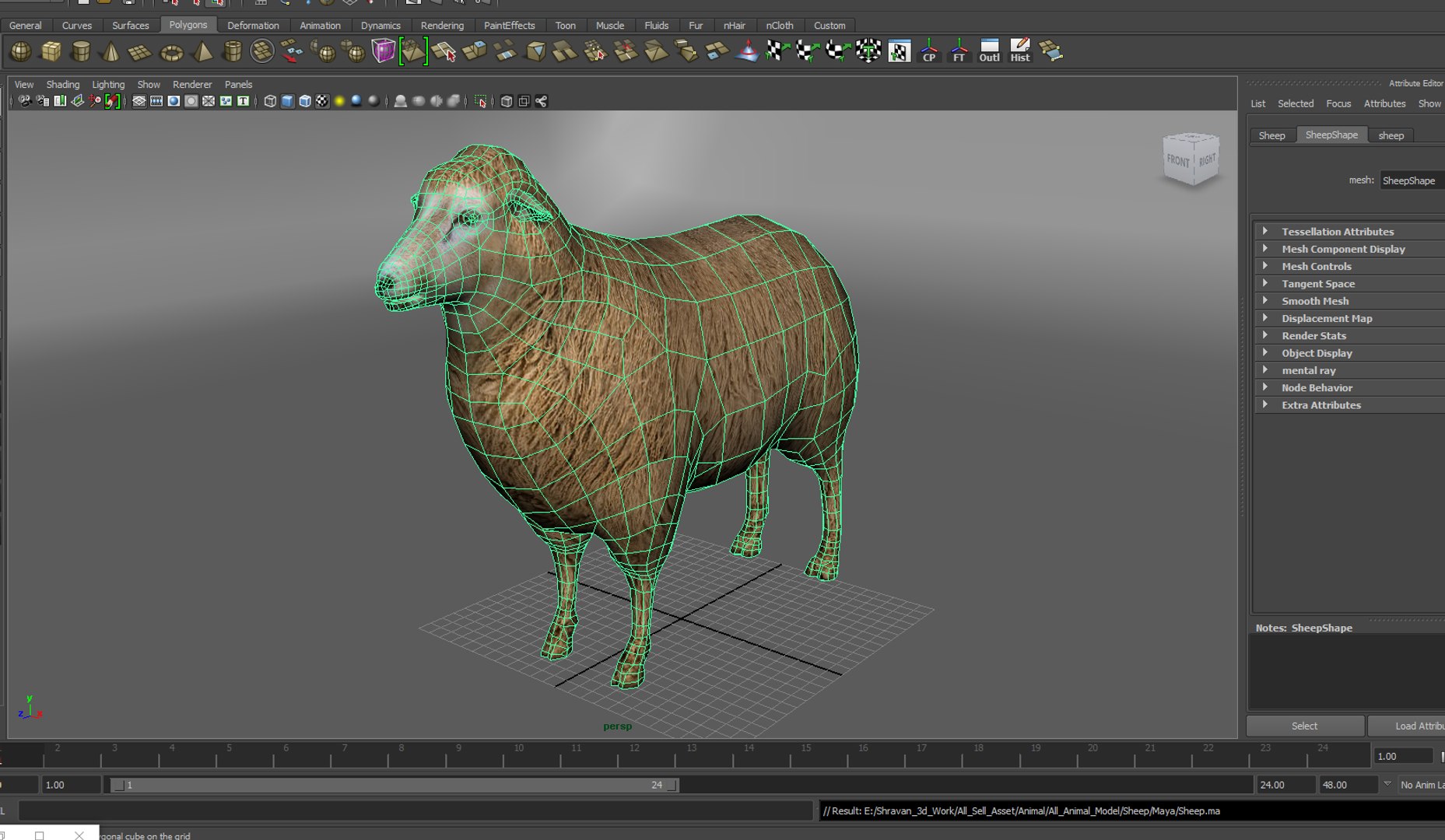Open the Focus menu in Attribute Editor
1445x840 pixels.
point(1338,103)
